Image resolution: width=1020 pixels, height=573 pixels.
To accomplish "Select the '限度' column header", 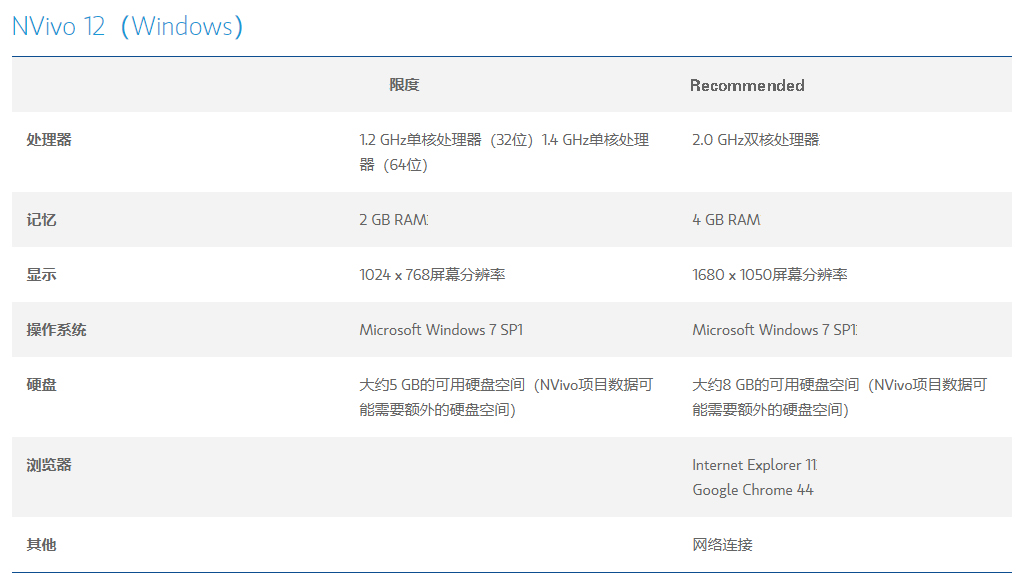I will 404,85.
